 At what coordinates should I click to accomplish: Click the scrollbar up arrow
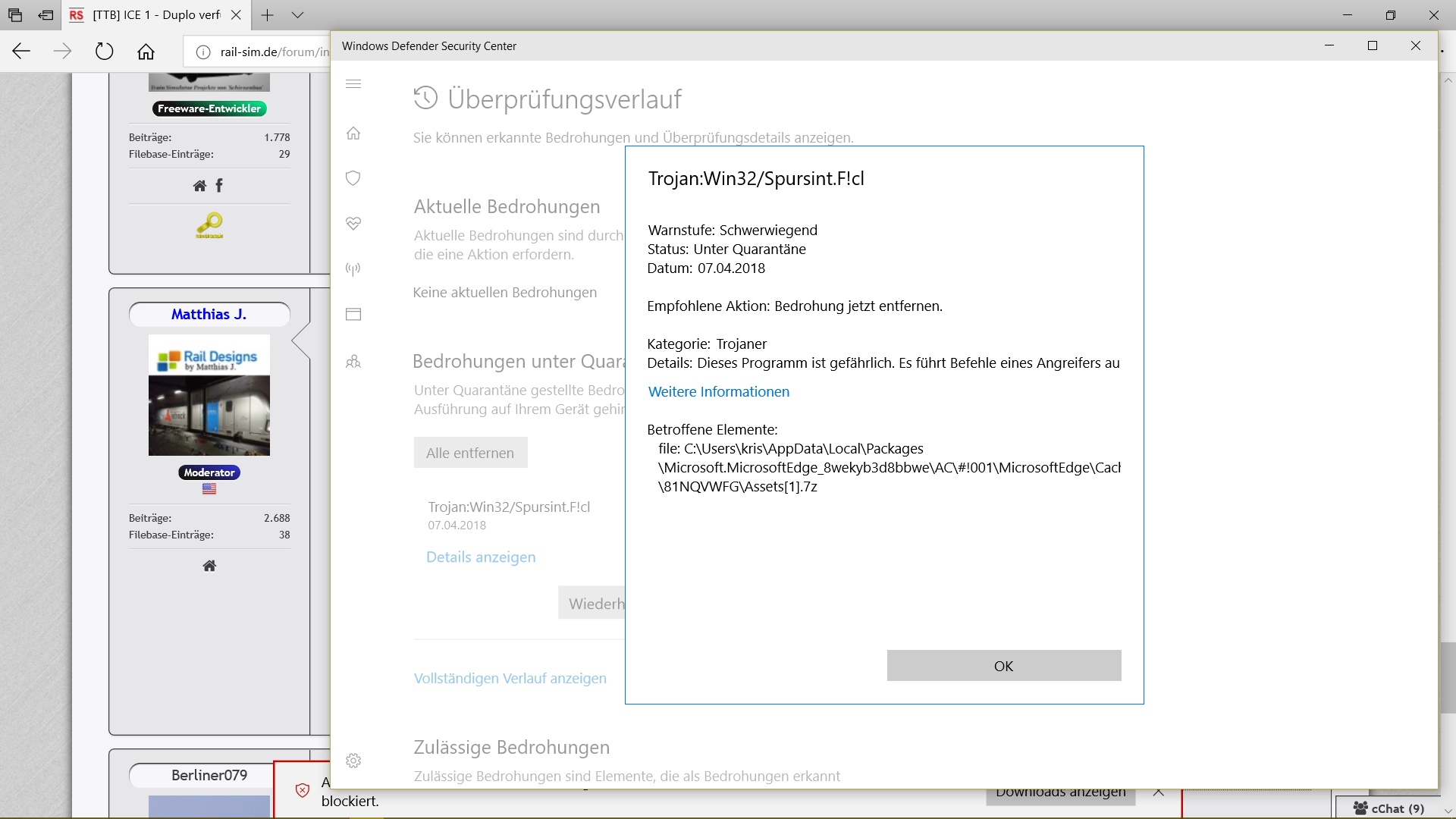point(1448,80)
